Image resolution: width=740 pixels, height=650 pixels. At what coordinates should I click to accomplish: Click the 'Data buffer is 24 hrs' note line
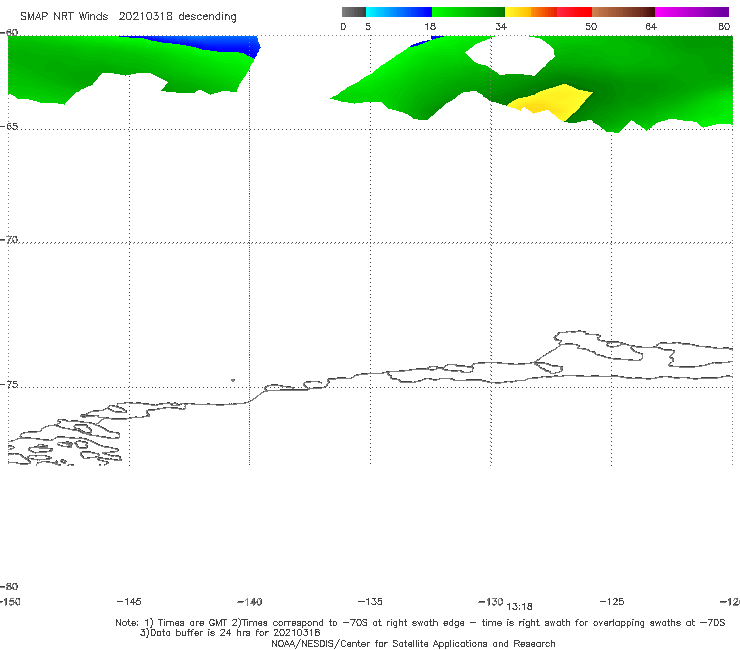(230, 633)
